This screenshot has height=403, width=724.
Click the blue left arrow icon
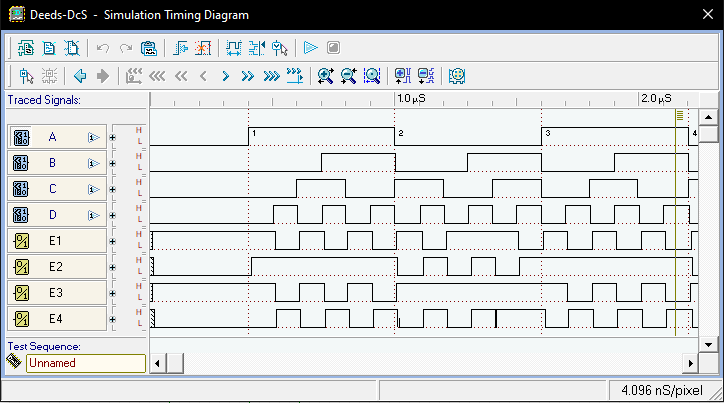click(80, 75)
